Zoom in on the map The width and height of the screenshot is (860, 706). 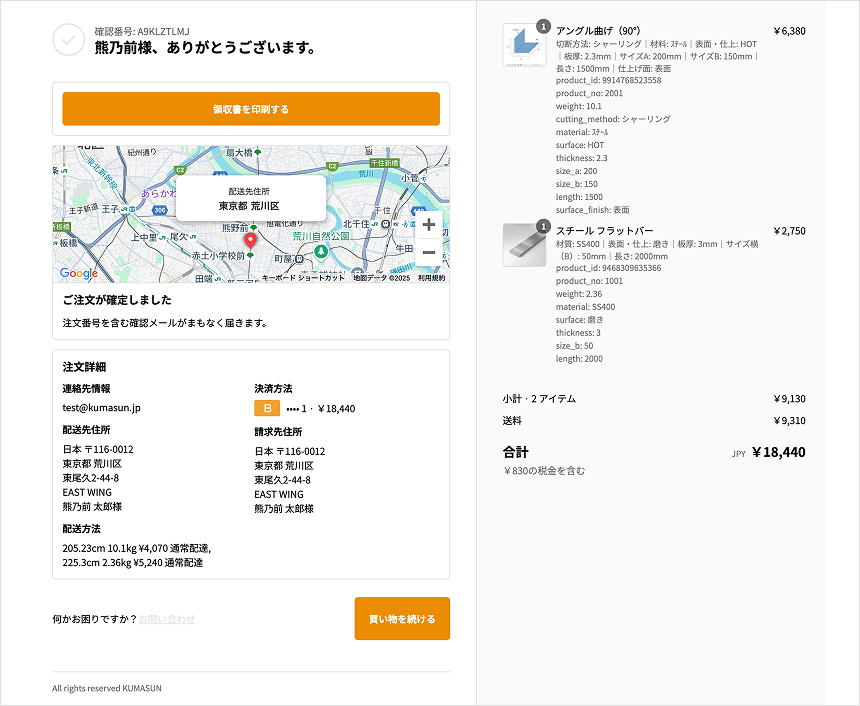point(429,225)
